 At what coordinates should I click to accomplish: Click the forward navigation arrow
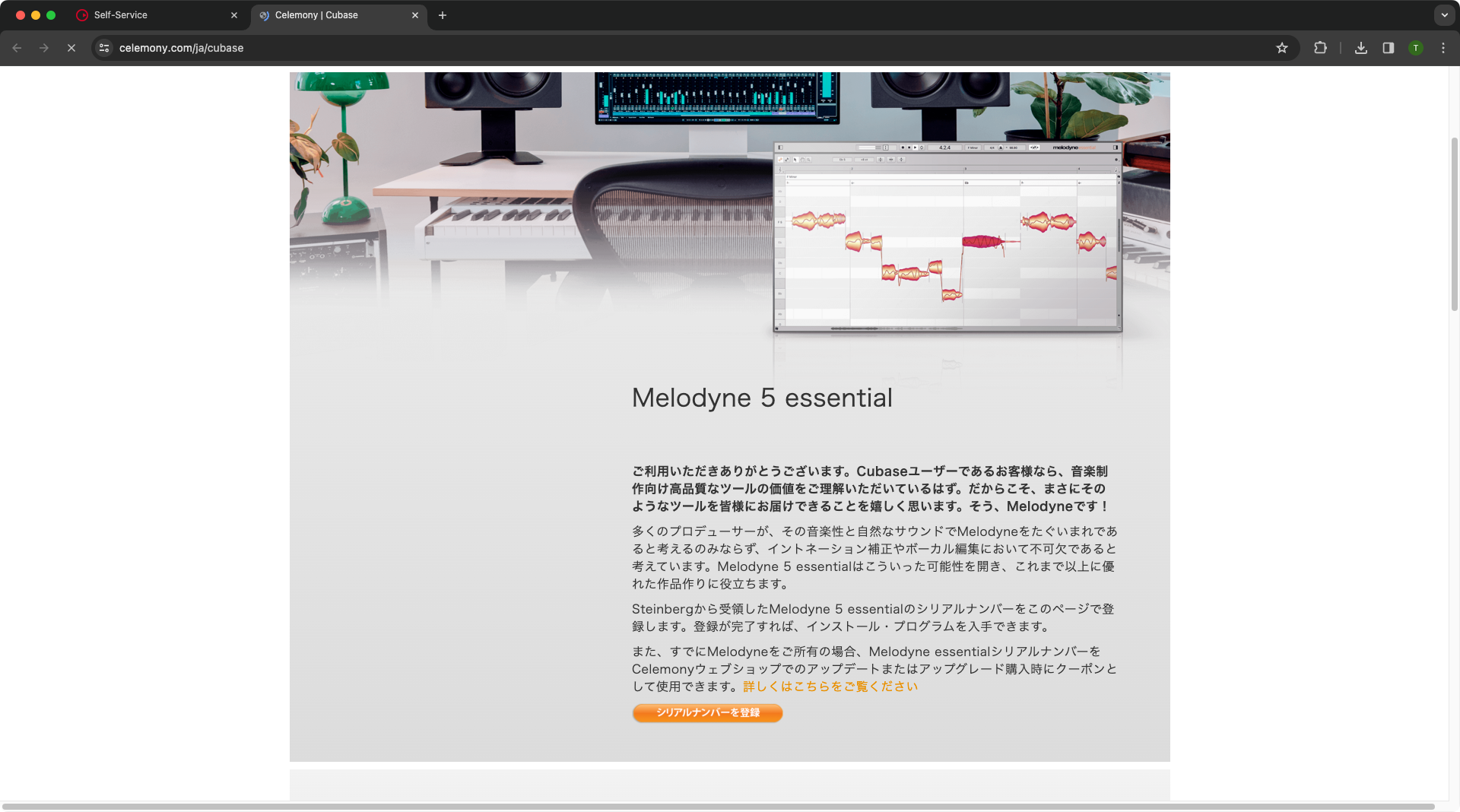(44, 48)
